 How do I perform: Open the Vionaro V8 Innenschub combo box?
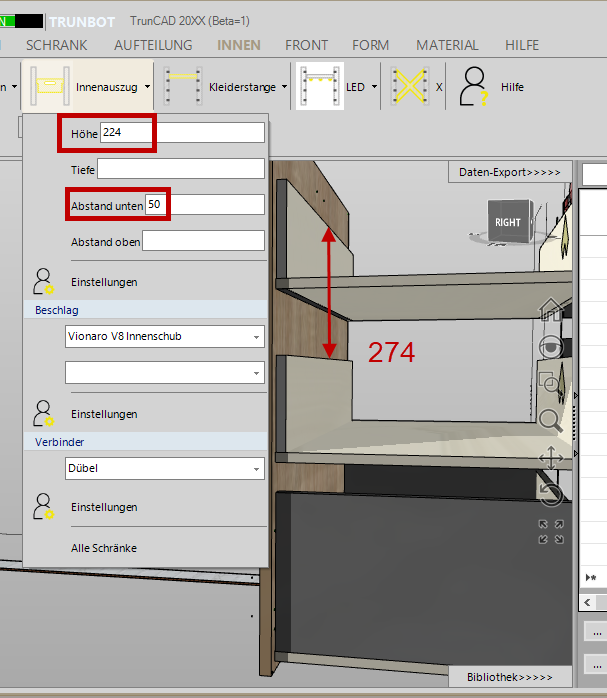pyautogui.click(x=165, y=336)
